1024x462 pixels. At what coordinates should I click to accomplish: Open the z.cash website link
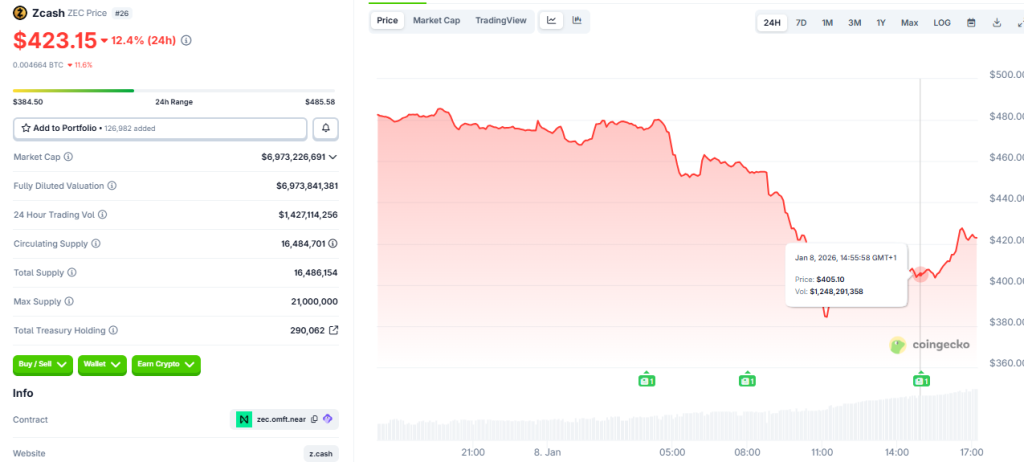(321, 453)
